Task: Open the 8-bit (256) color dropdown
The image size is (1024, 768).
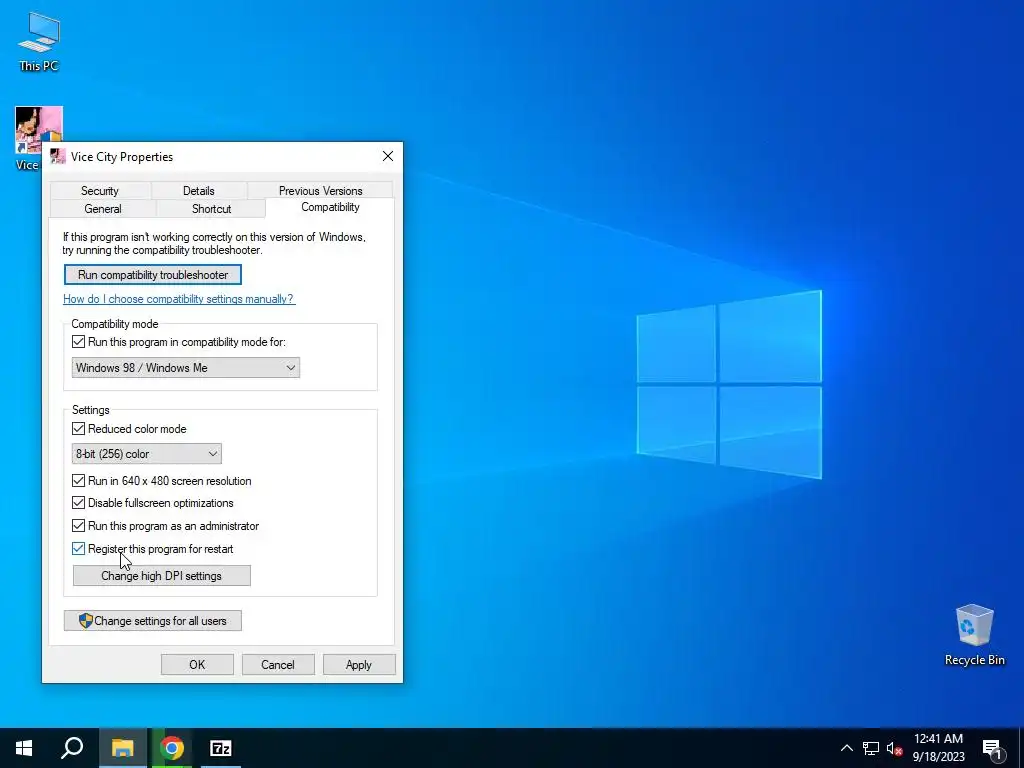Action: pyautogui.click(x=146, y=454)
